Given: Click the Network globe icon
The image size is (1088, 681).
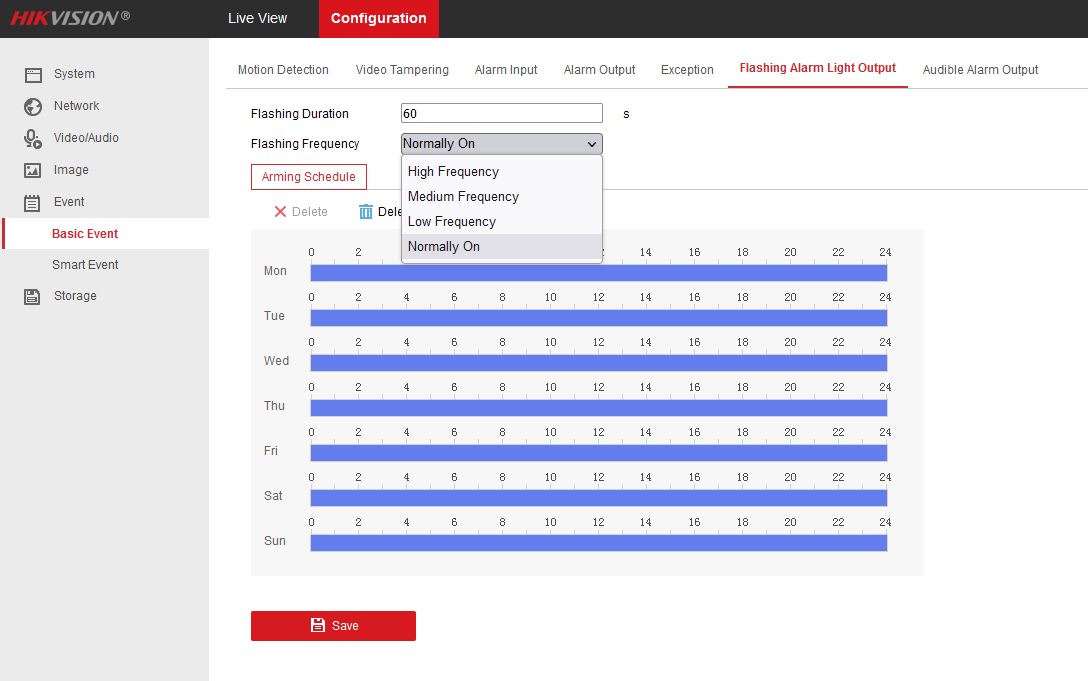Looking at the screenshot, I should point(33,106).
